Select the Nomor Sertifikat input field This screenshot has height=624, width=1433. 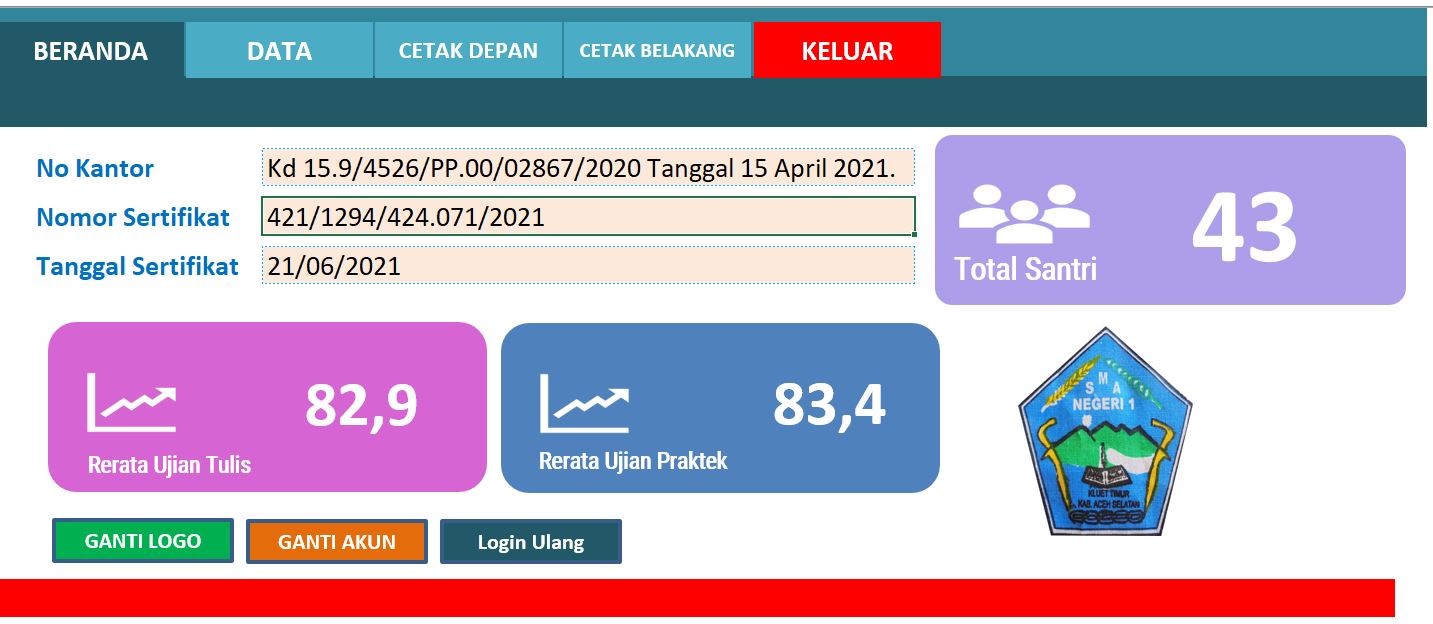pyautogui.click(x=588, y=217)
